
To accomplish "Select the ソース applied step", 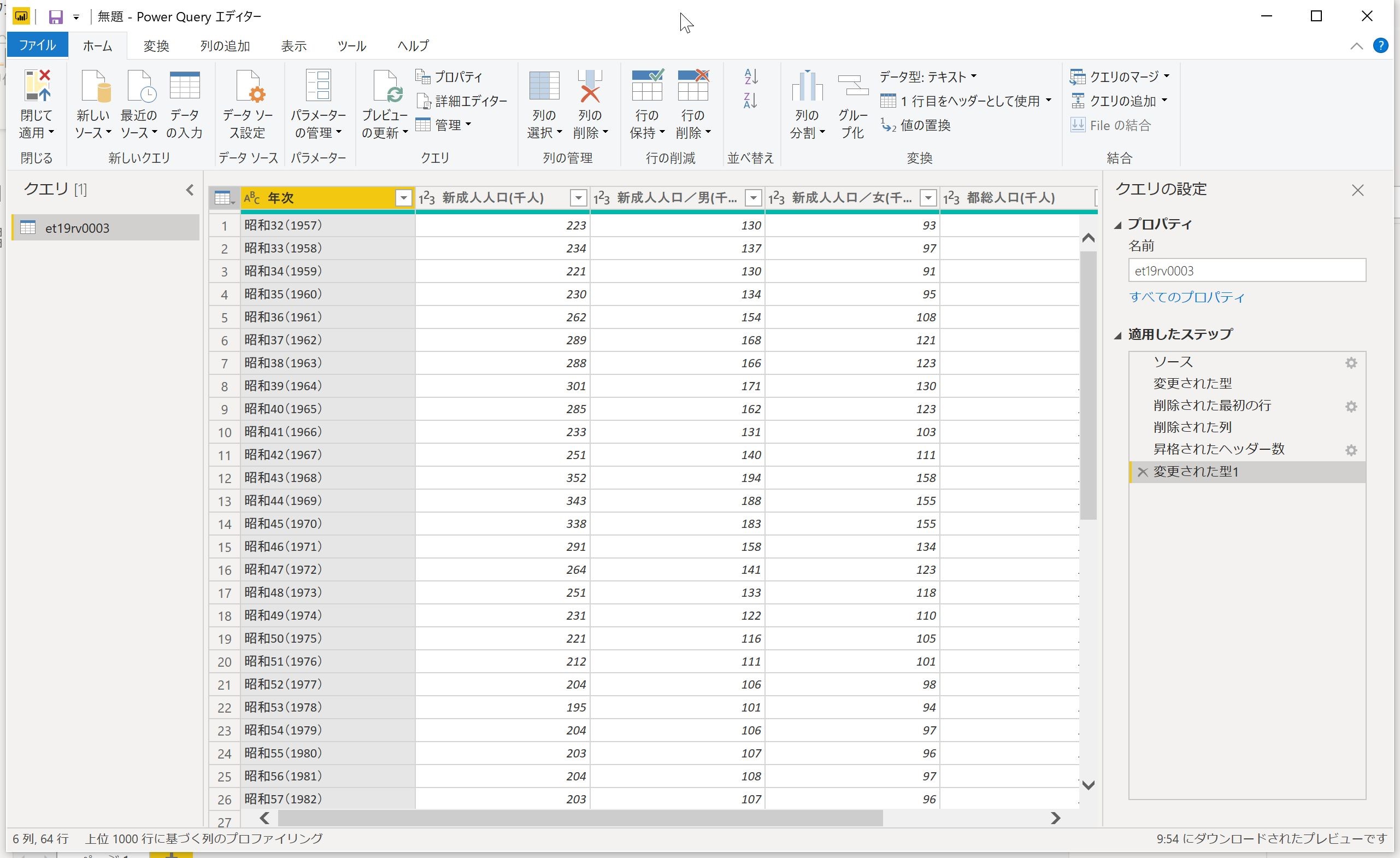I will (1247, 362).
